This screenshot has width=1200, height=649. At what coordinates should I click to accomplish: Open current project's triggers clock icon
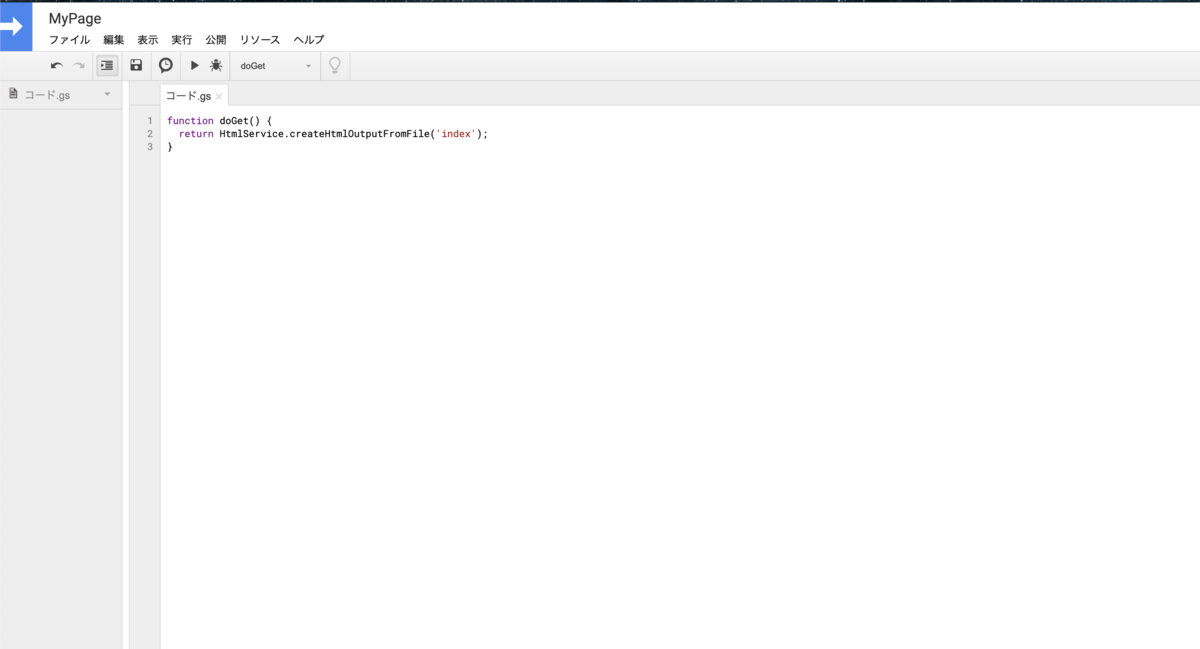pyautogui.click(x=166, y=65)
